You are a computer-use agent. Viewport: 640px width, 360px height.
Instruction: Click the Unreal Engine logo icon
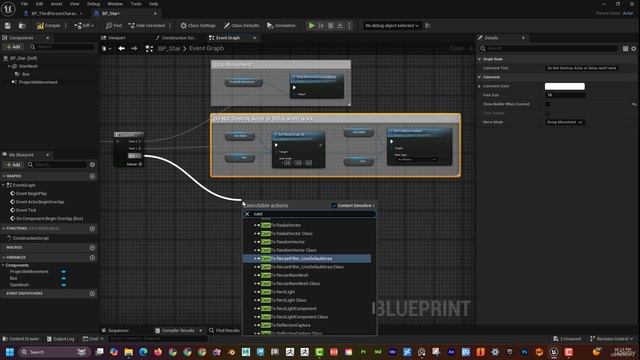(8, 9)
